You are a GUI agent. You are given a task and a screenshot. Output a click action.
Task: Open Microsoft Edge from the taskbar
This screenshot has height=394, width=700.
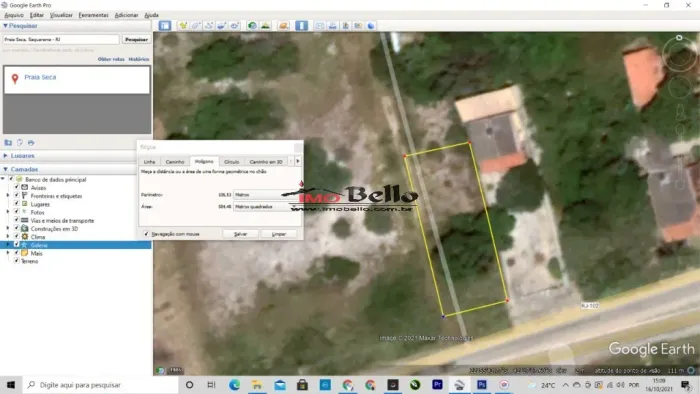point(234,385)
